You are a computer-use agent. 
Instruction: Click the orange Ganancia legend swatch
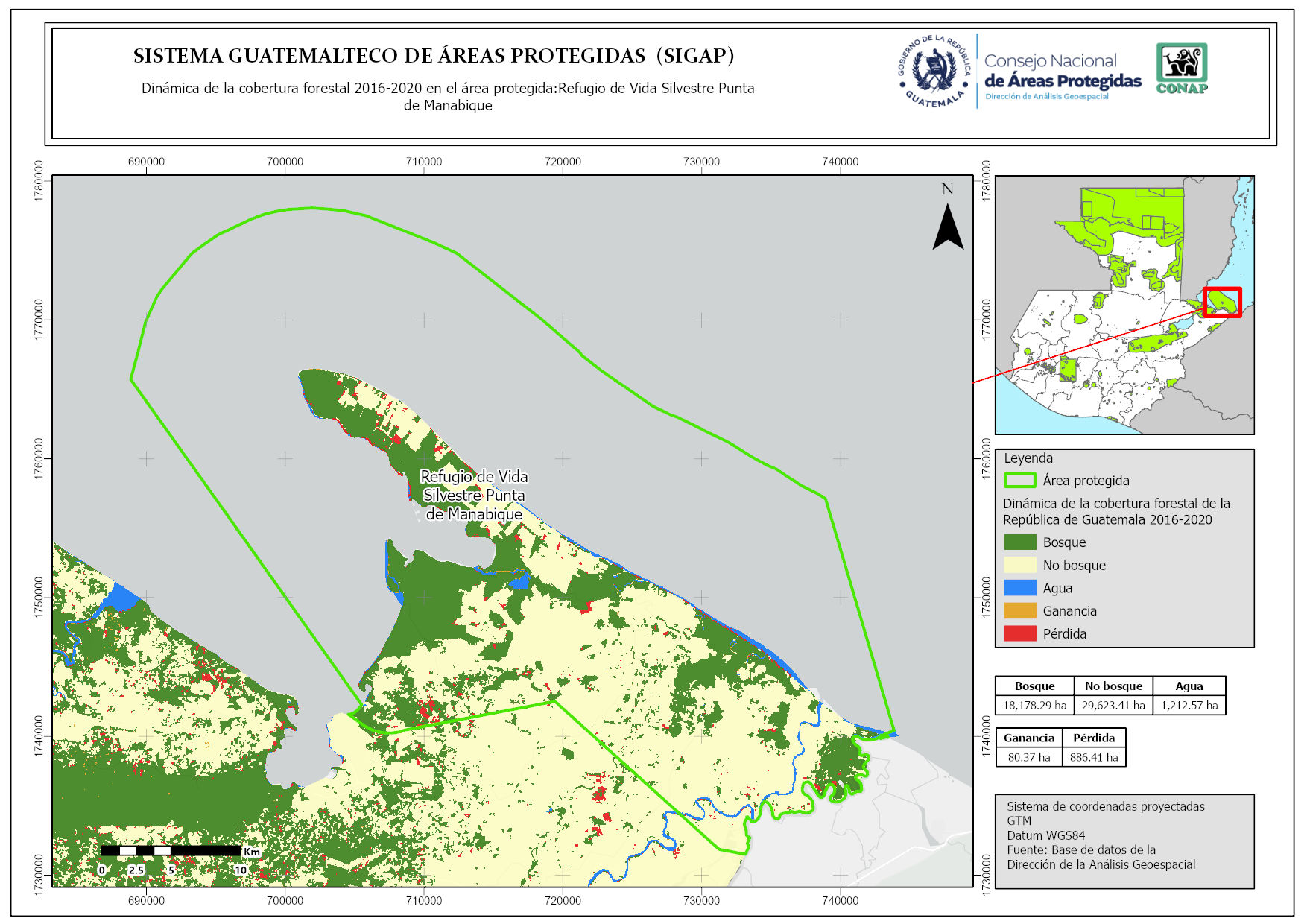1019,611
